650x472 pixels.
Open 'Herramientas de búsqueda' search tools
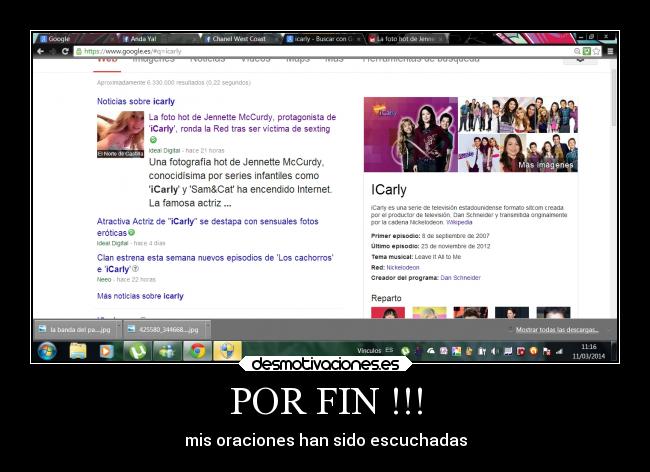tap(421, 59)
